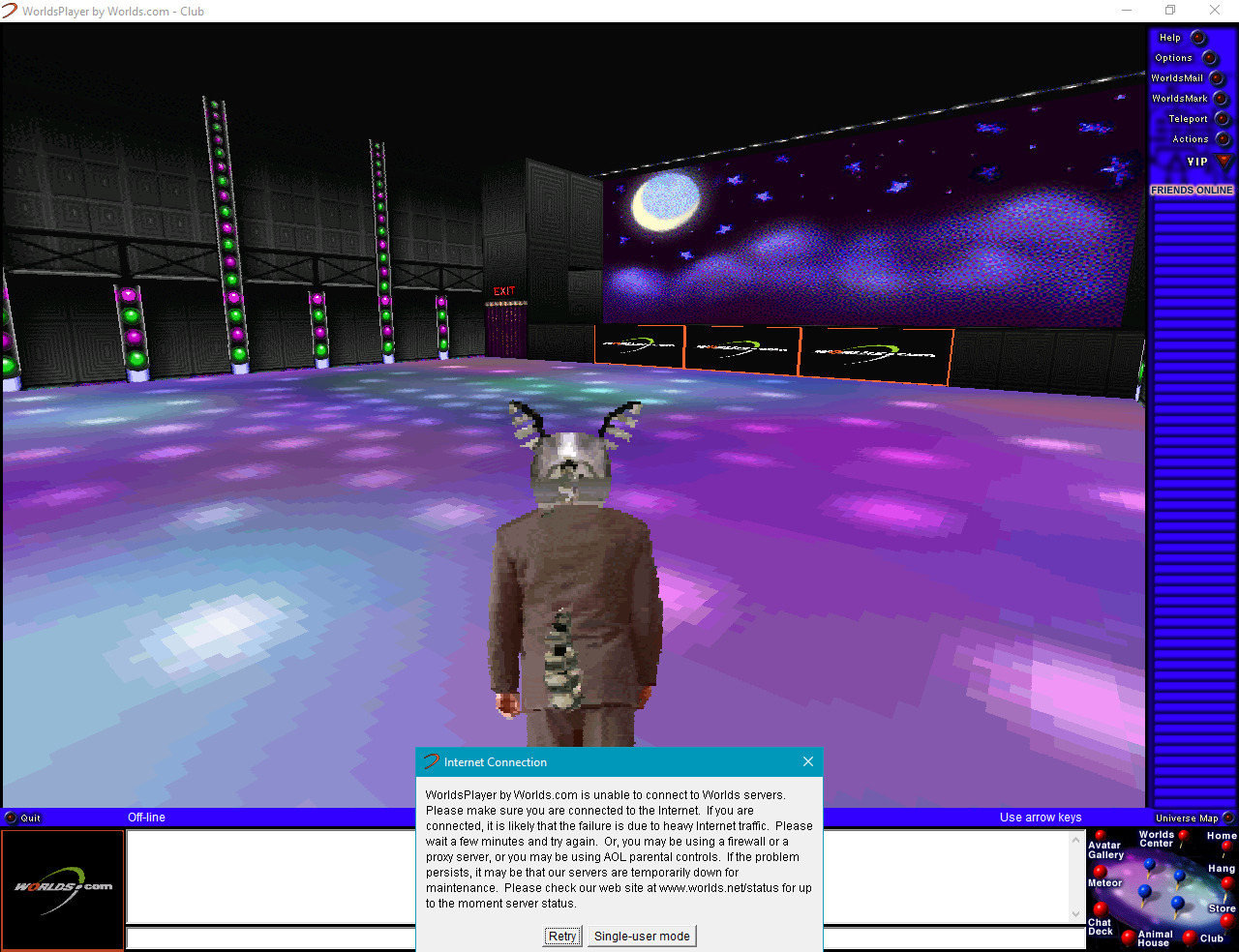Click the raccoon-headed avatar in the club
The width and height of the screenshot is (1239, 952).
[577, 574]
